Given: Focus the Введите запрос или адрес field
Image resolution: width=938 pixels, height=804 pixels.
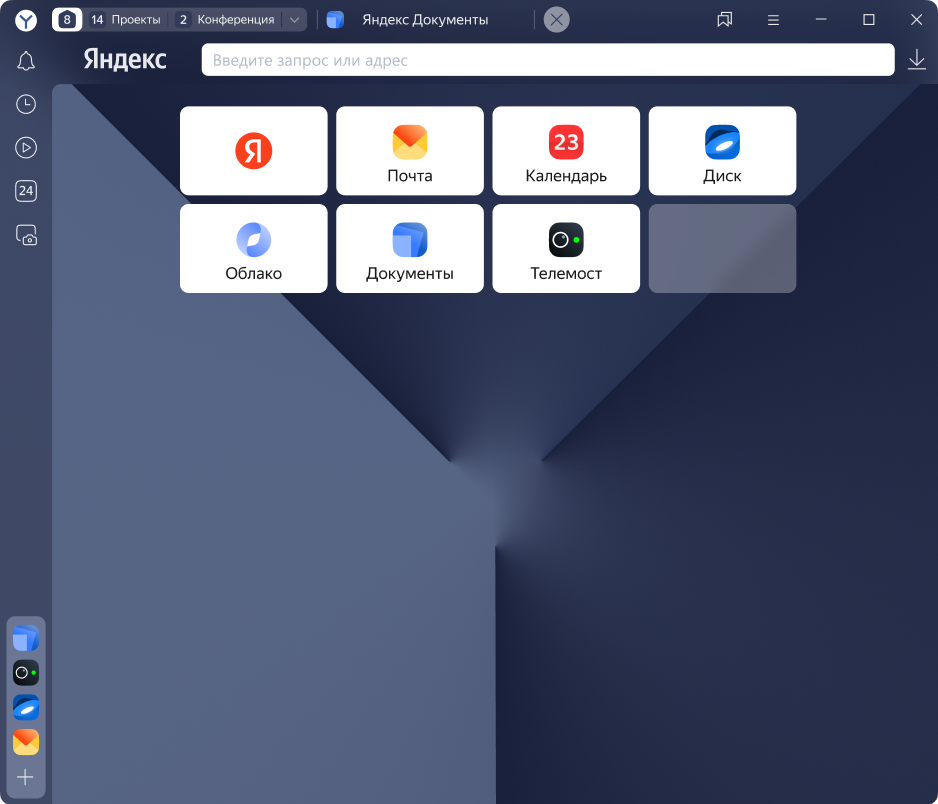Looking at the screenshot, I should coord(548,60).
